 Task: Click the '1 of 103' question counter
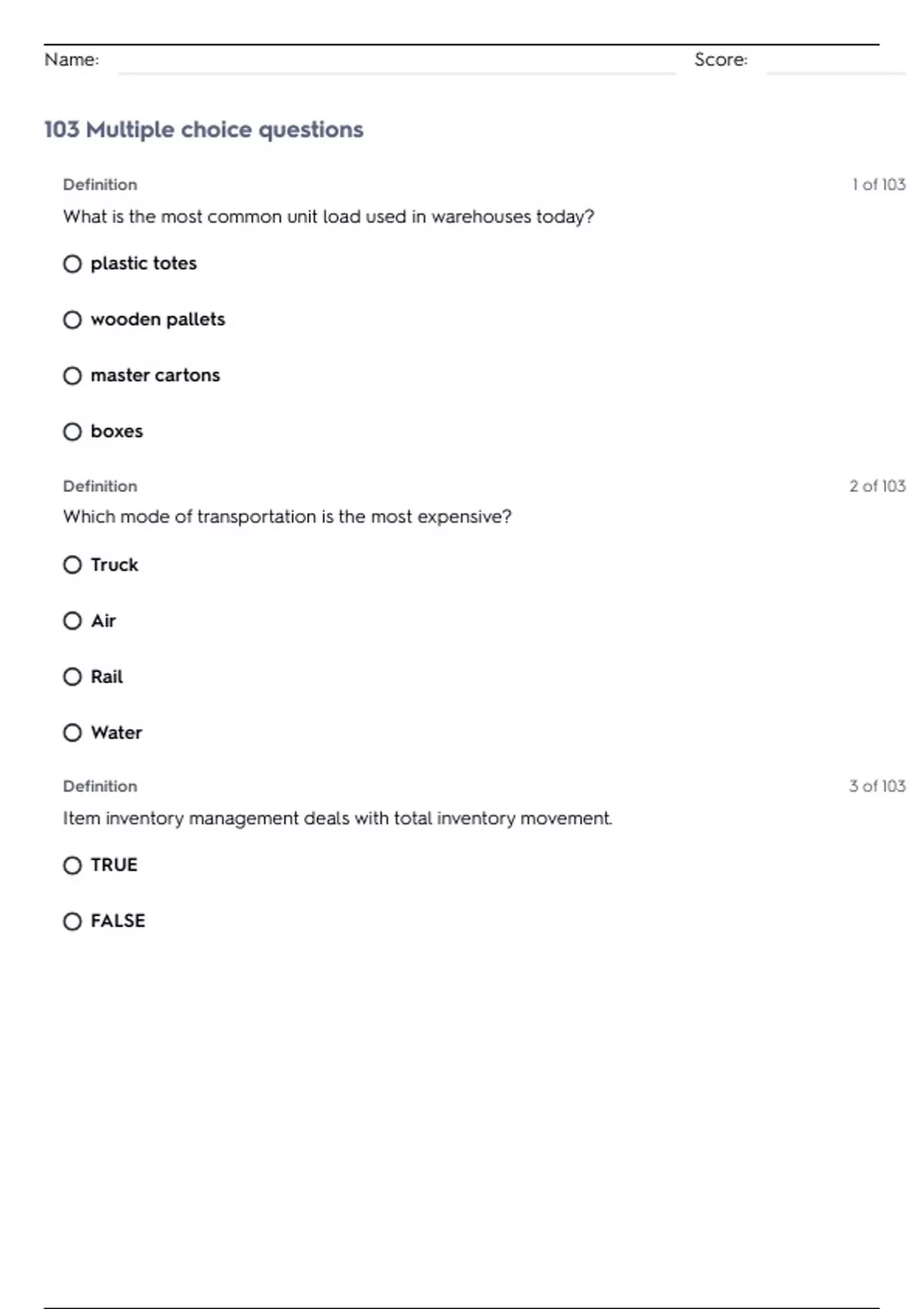coord(879,185)
